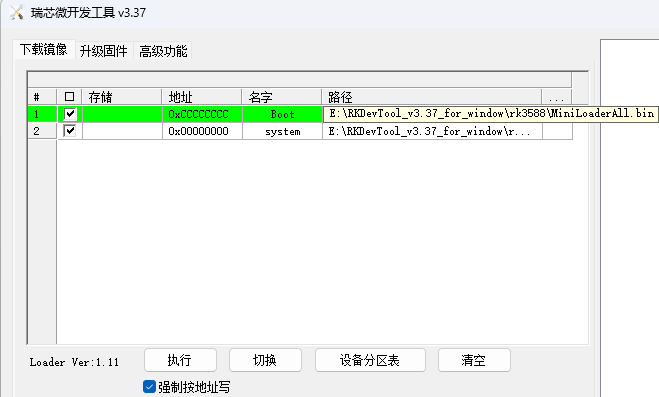Click the system name cell
This screenshot has width=659, height=397.
282,131
